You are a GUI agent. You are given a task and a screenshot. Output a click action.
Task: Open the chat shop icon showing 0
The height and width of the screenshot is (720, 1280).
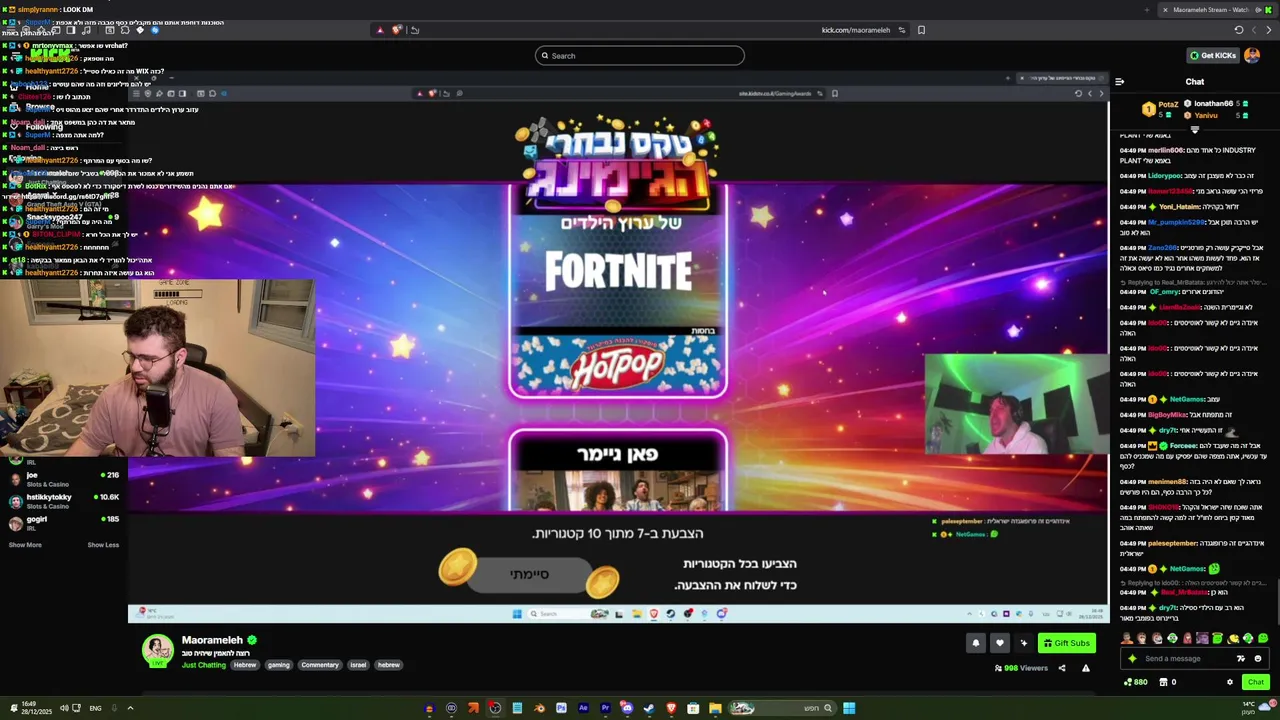pyautogui.click(x=1167, y=682)
